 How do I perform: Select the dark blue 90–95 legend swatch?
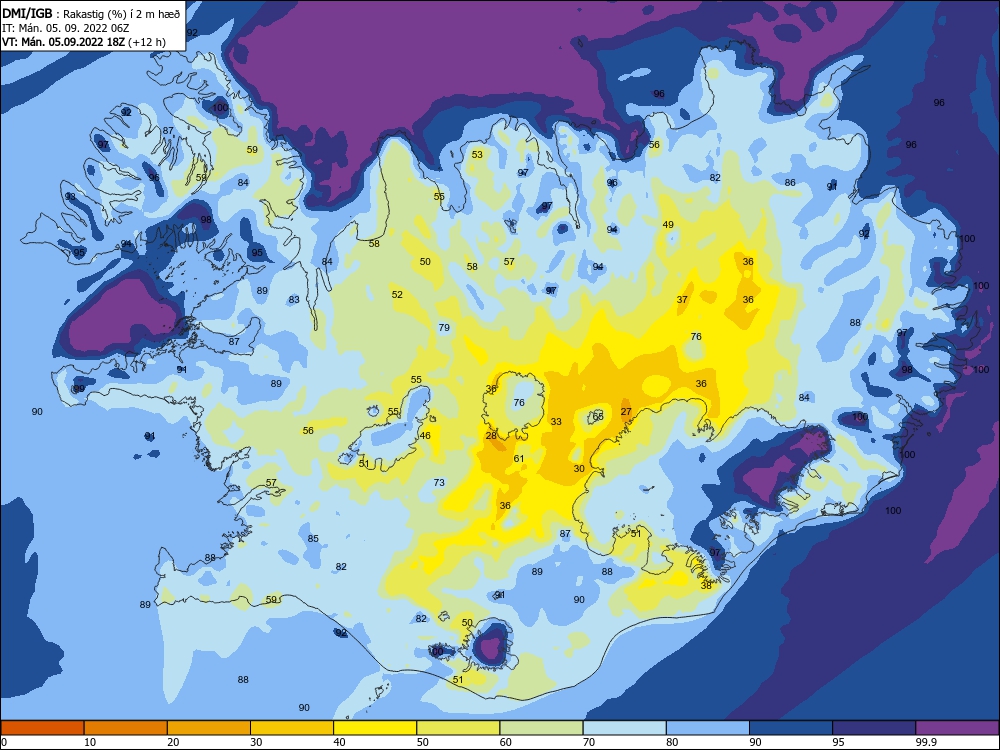click(791, 728)
